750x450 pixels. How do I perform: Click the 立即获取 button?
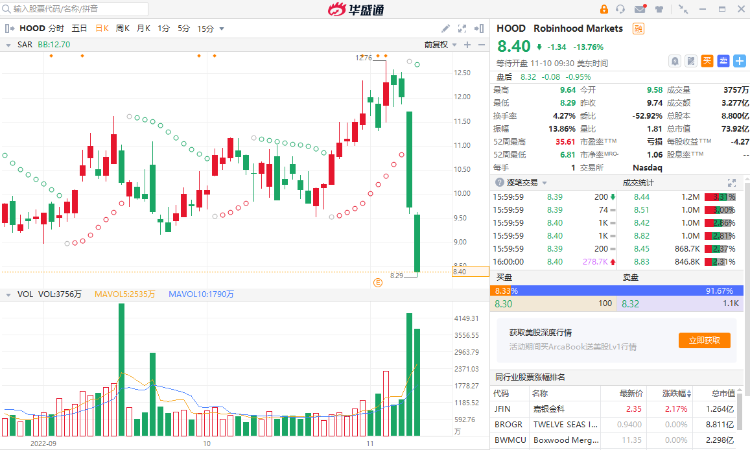tap(704, 340)
